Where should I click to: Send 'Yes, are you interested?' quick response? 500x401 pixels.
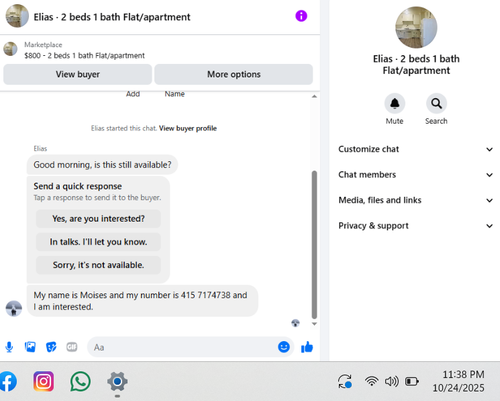click(98, 219)
